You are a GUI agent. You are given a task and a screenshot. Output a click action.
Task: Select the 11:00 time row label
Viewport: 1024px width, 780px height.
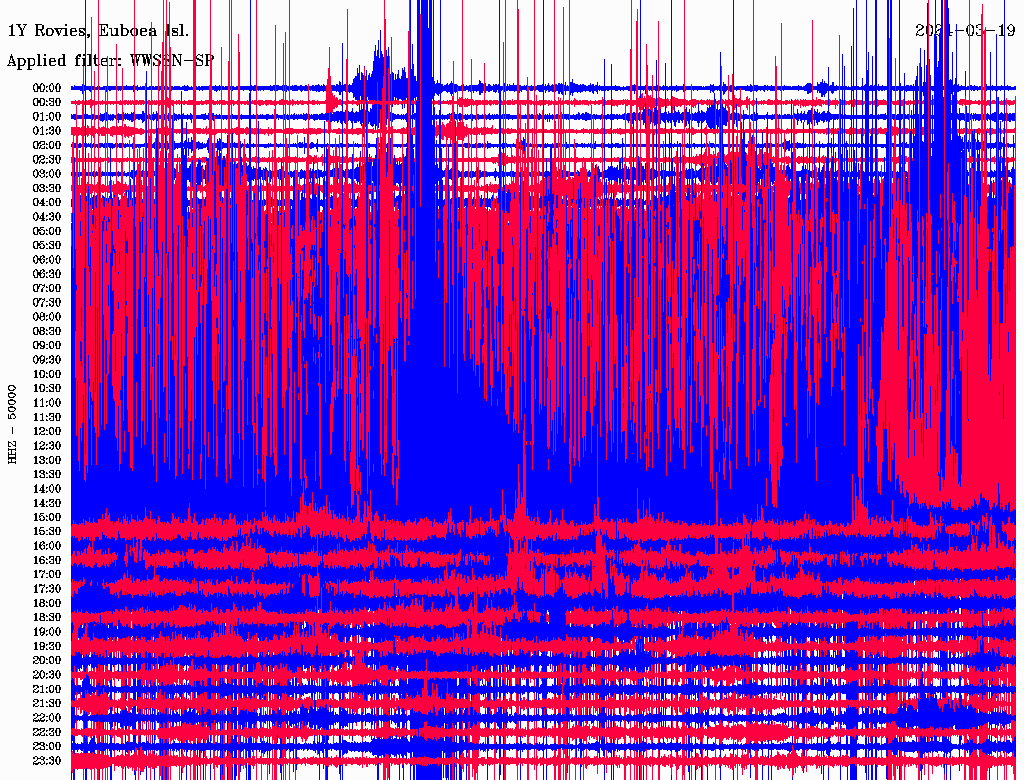point(48,403)
